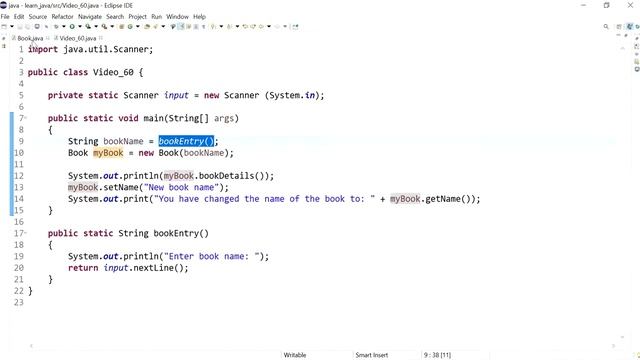Toggle Word Wrap in the toolbar
Screen dimensions: 640x360
tap(189, 27)
